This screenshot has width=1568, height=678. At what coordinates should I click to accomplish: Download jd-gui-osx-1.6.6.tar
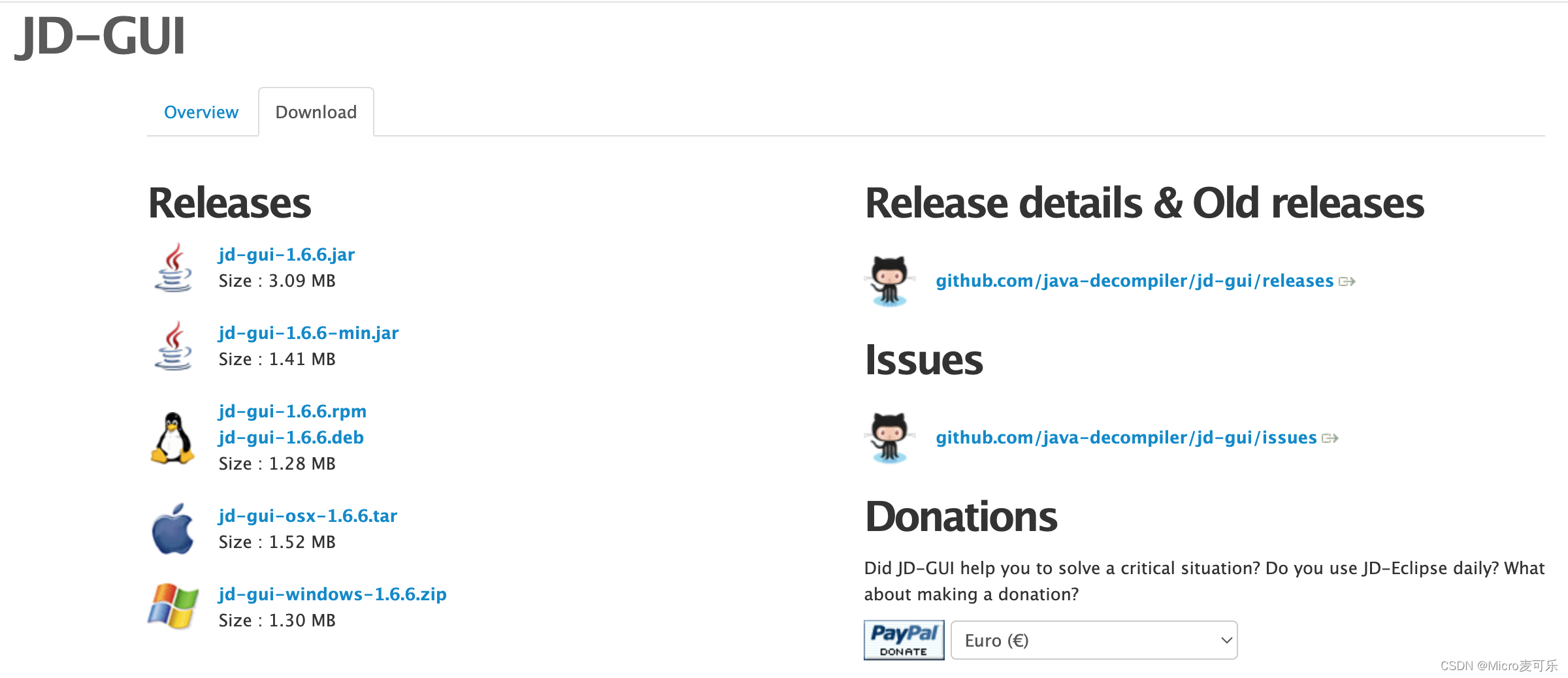307,515
